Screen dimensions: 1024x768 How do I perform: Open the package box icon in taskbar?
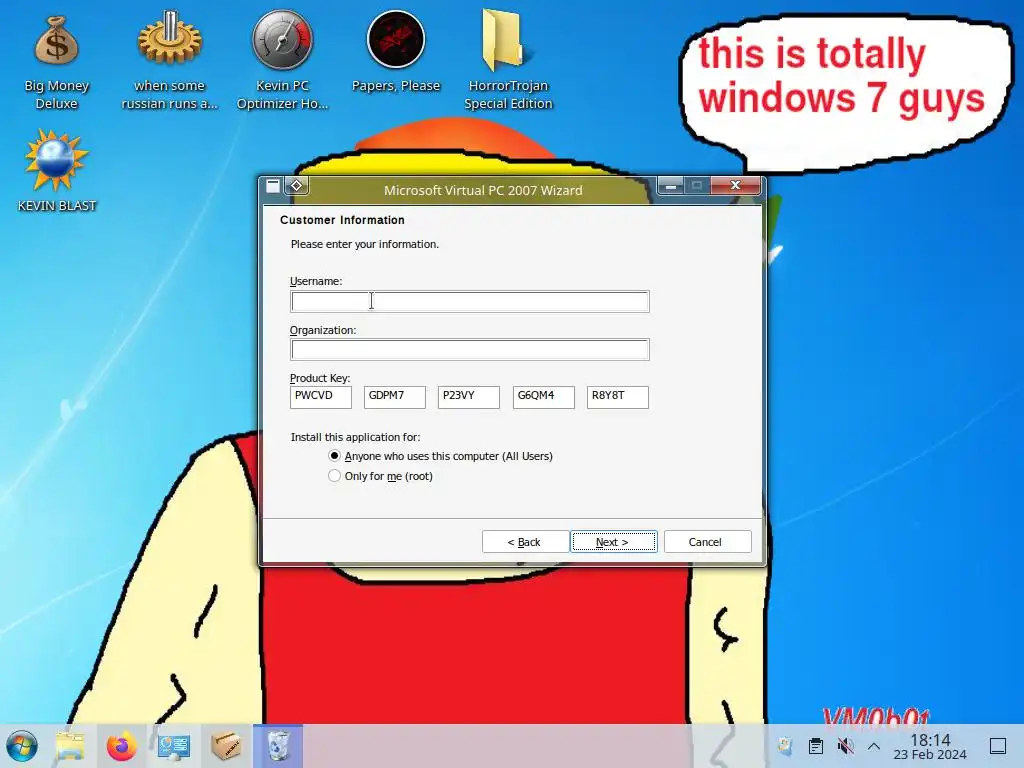[x=226, y=746]
